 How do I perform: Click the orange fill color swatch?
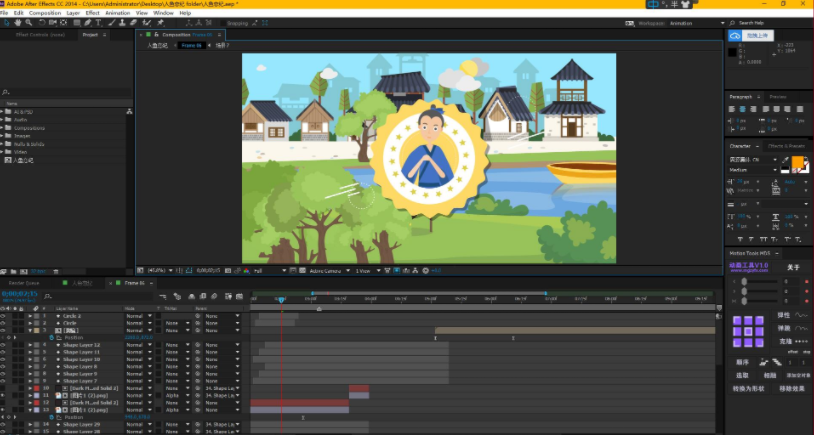pyautogui.click(x=798, y=162)
